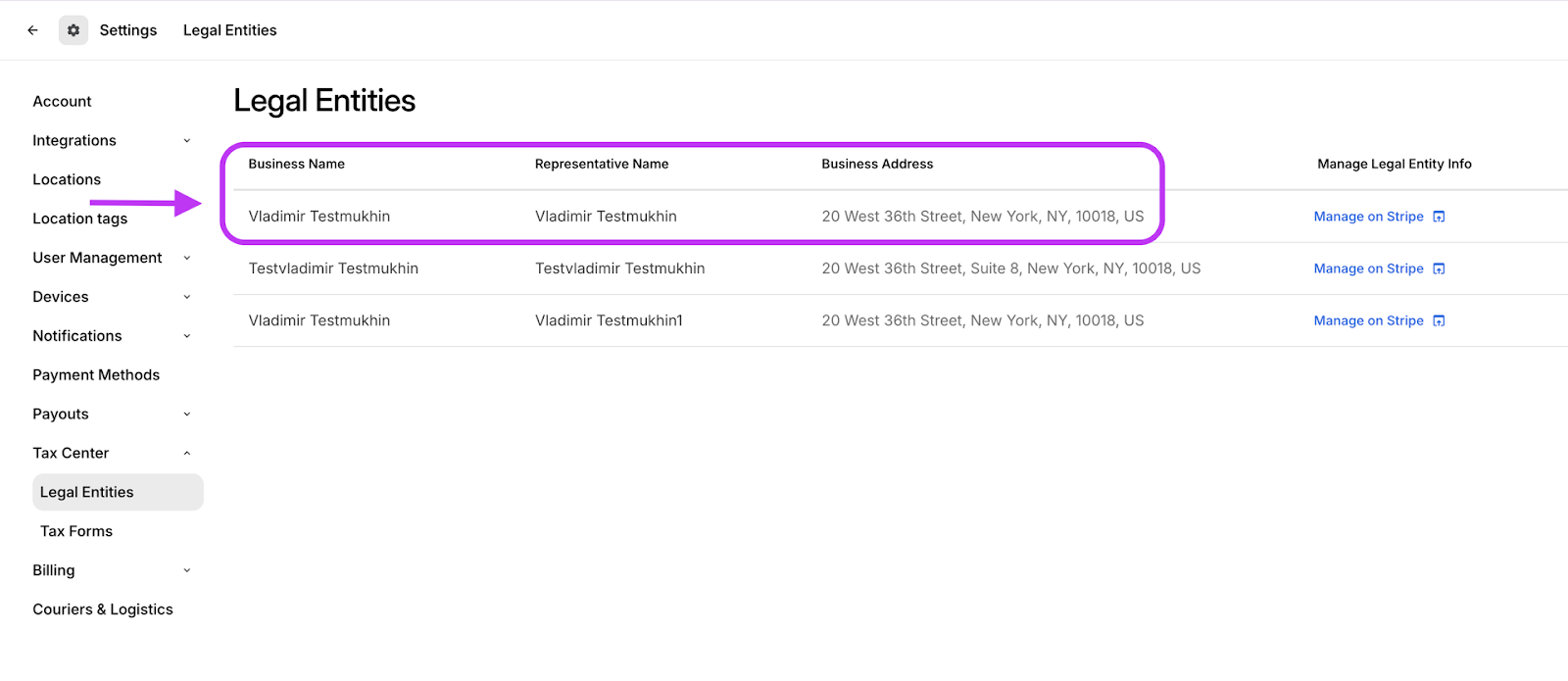Go to Locations in sidebar
Screen dimensions: 1568x681
coord(67,180)
